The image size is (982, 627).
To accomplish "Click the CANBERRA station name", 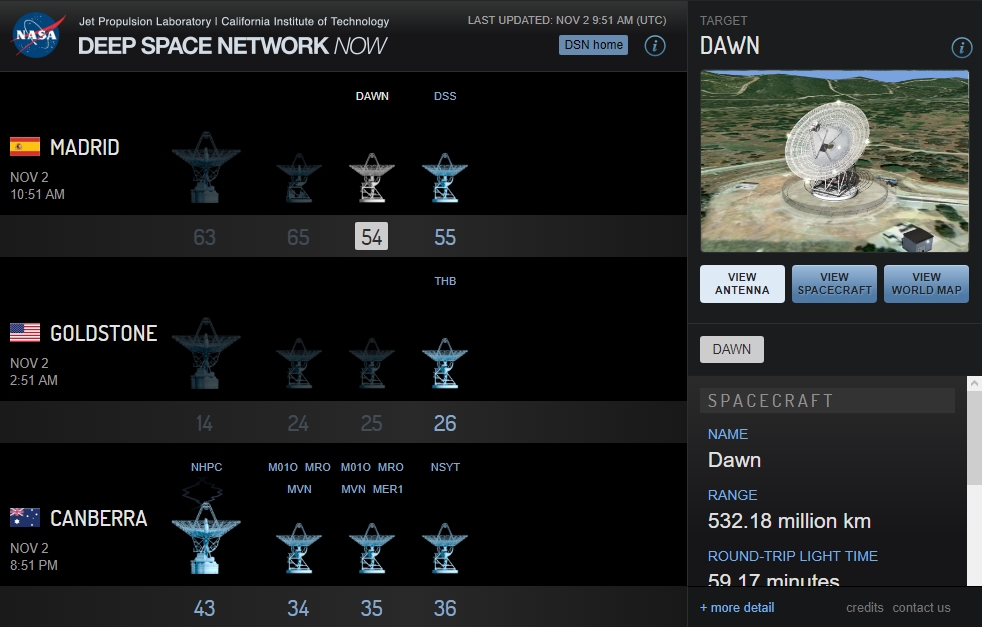I will click(99, 518).
